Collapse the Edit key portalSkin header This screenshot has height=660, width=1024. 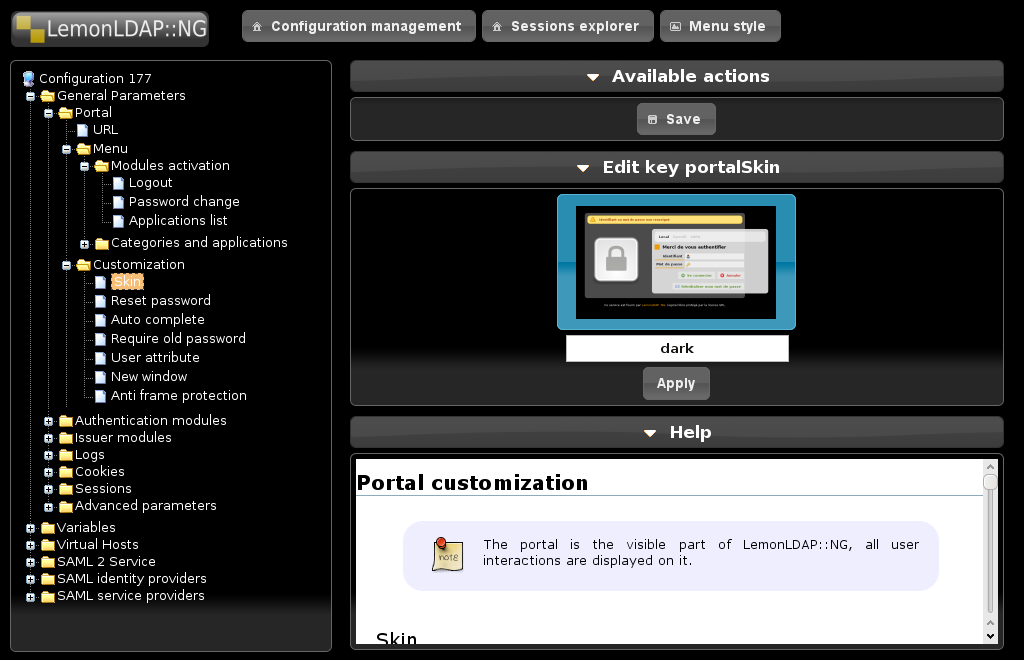[x=677, y=168]
